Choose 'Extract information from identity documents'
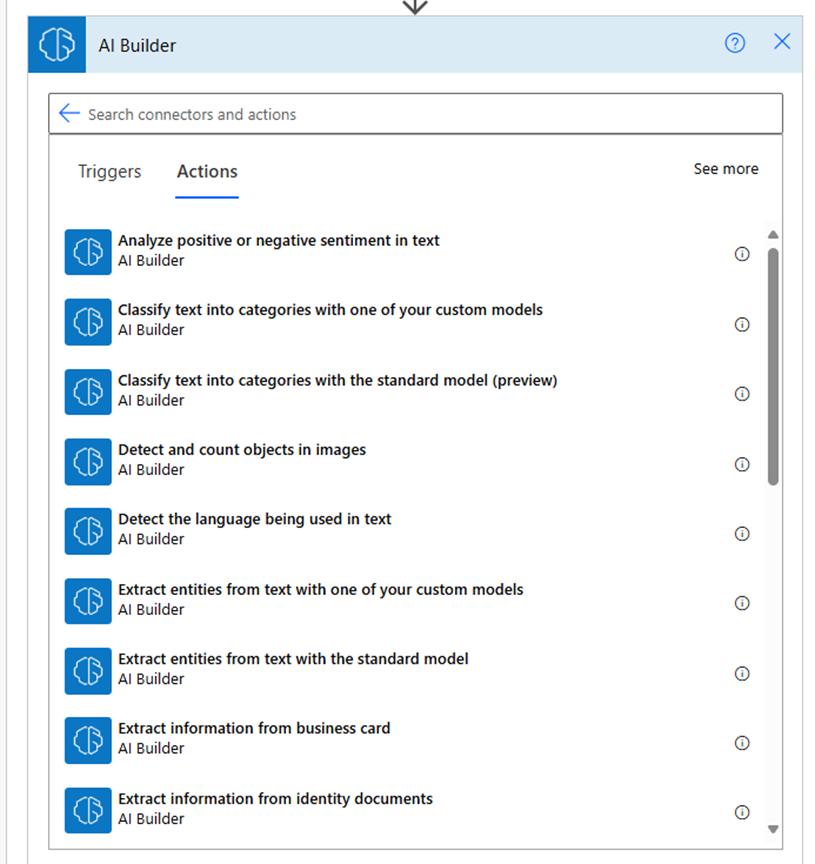This screenshot has width=815, height=864. tap(275, 799)
